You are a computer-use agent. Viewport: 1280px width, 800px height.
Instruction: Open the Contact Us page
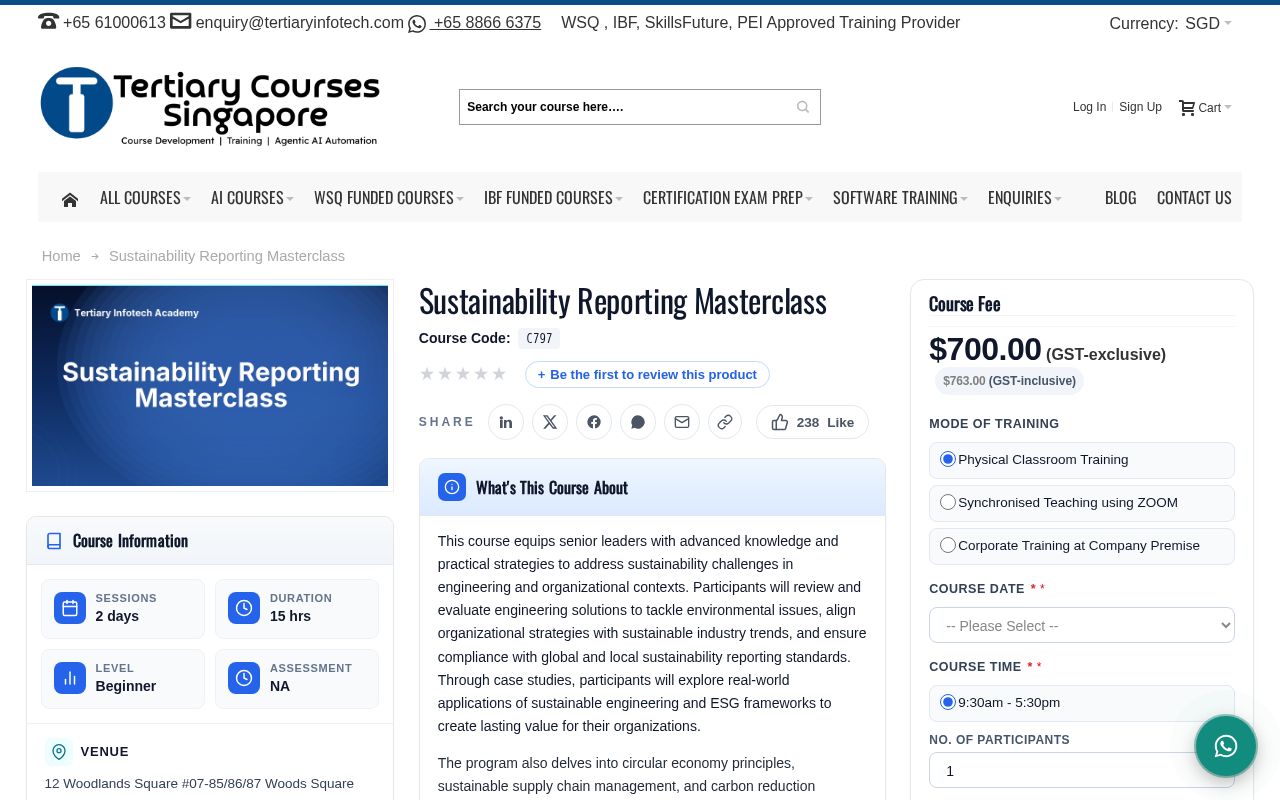pos(1194,198)
